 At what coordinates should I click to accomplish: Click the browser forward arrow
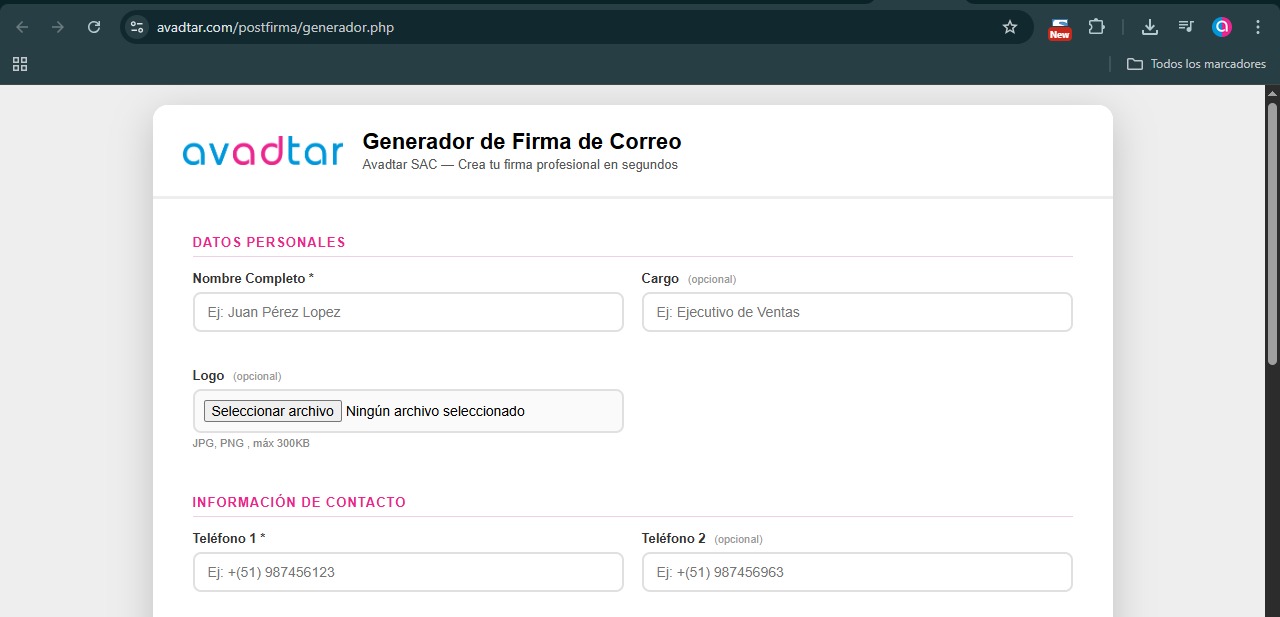(x=58, y=27)
